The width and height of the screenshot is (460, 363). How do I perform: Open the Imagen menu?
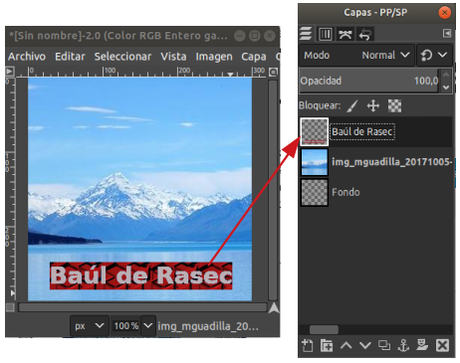point(214,56)
